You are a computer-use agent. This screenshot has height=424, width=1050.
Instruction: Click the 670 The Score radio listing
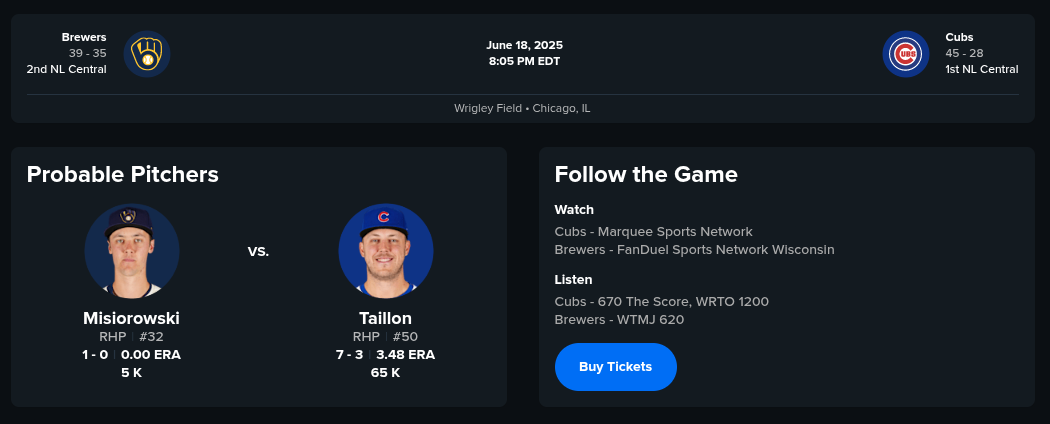661,301
